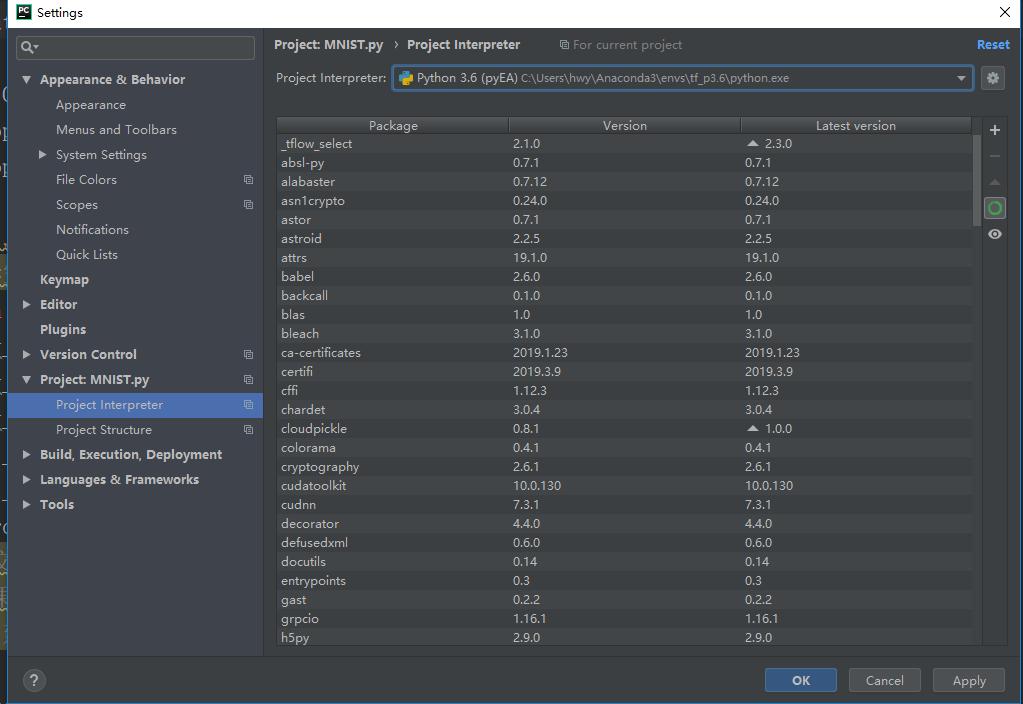Open the Project Interpreter dropdown arrow

[x=961, y=78]
